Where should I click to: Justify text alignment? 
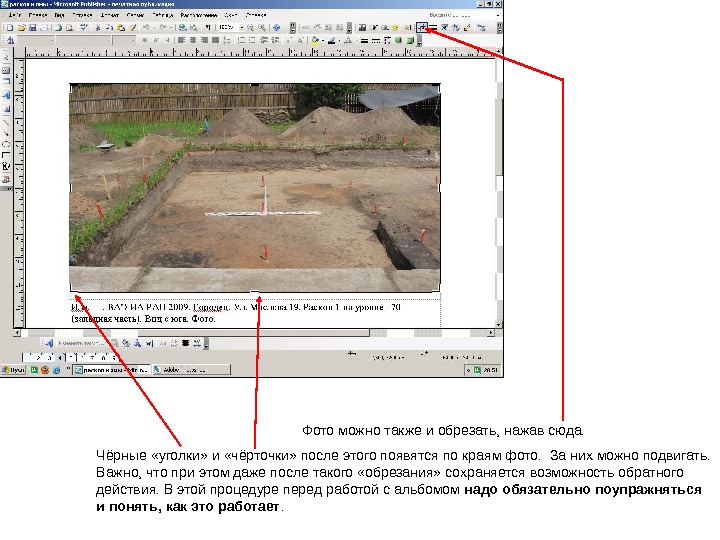[x=215, y=40]
